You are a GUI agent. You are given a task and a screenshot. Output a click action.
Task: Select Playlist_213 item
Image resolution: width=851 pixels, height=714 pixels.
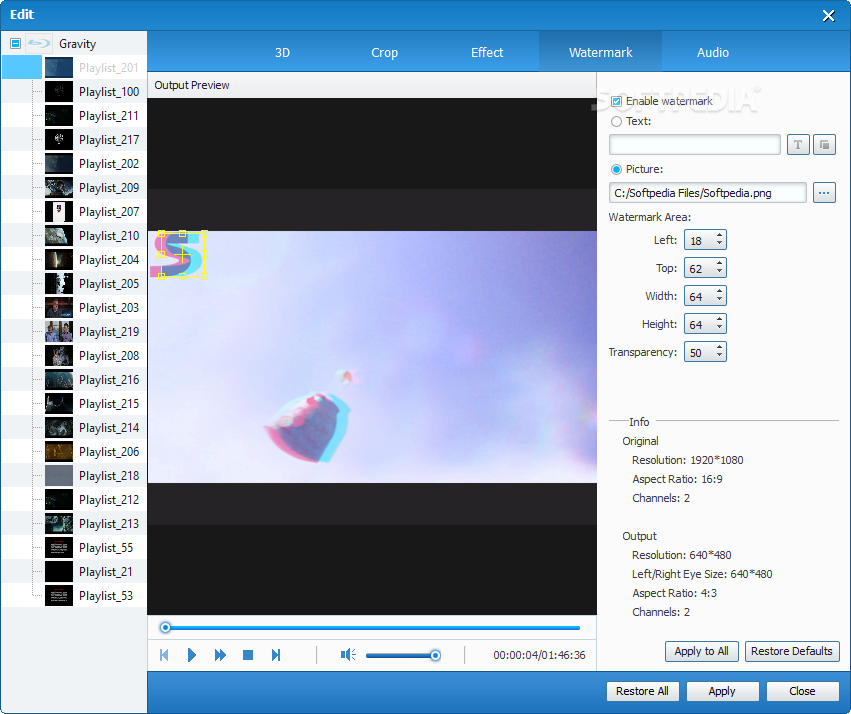click(x=109, y=524)
